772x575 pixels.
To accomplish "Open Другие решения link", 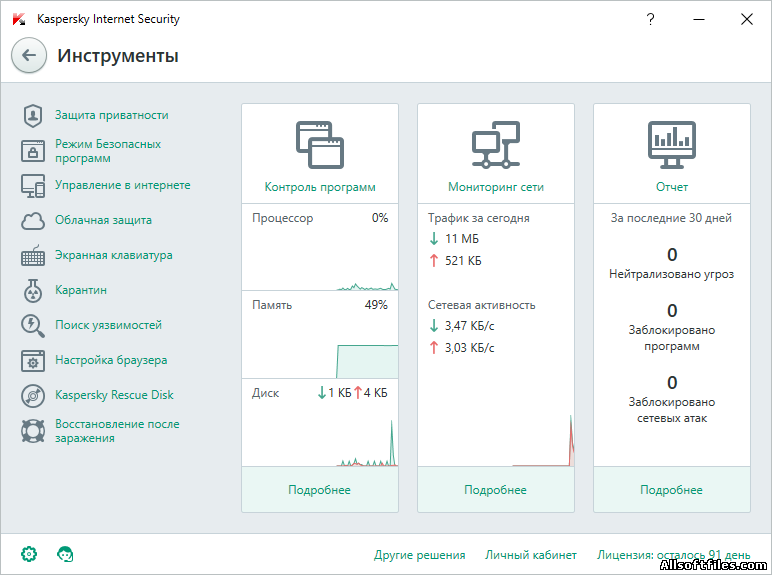I will pos(419,555).
